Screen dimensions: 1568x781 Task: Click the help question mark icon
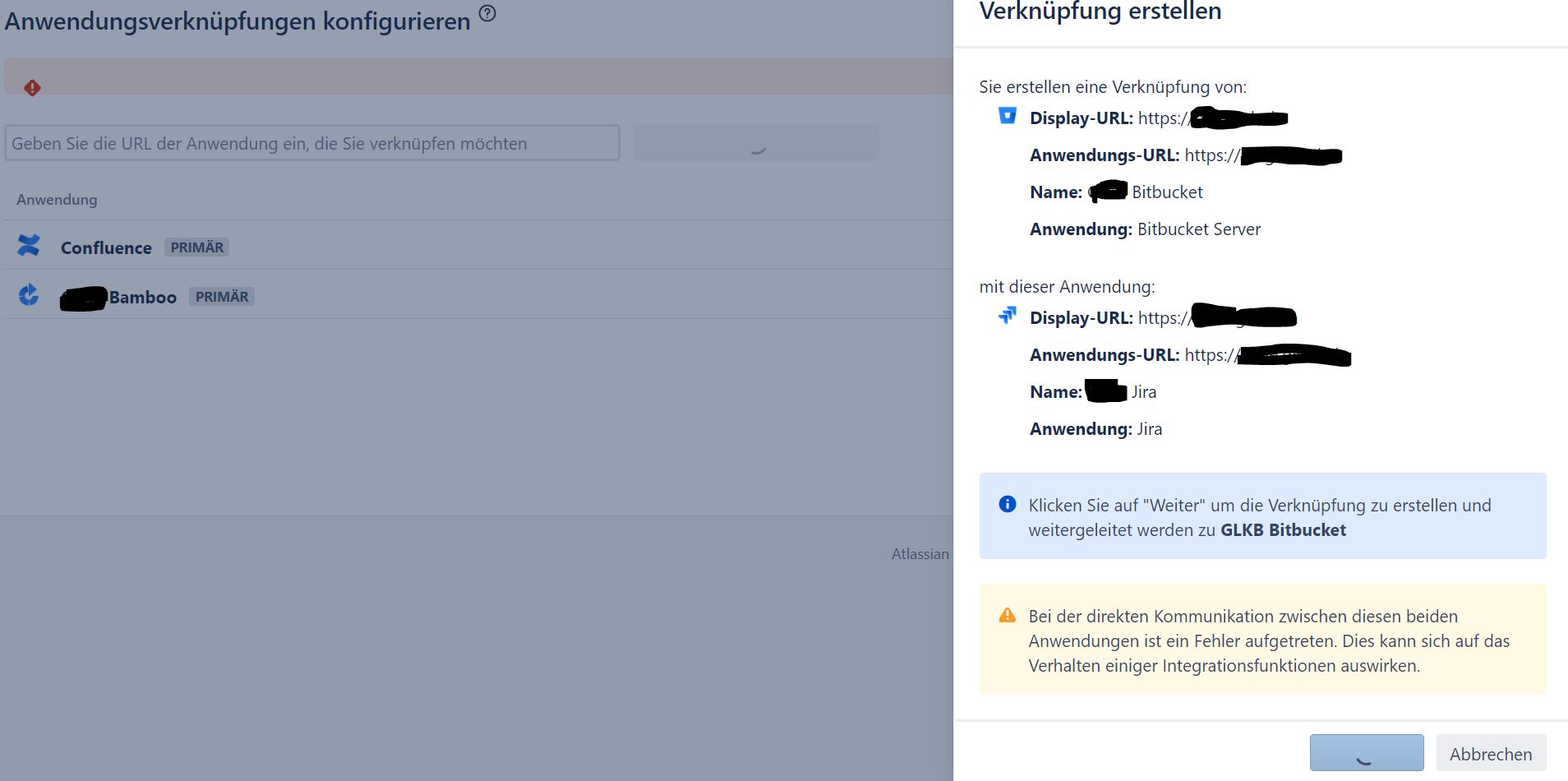487,12
